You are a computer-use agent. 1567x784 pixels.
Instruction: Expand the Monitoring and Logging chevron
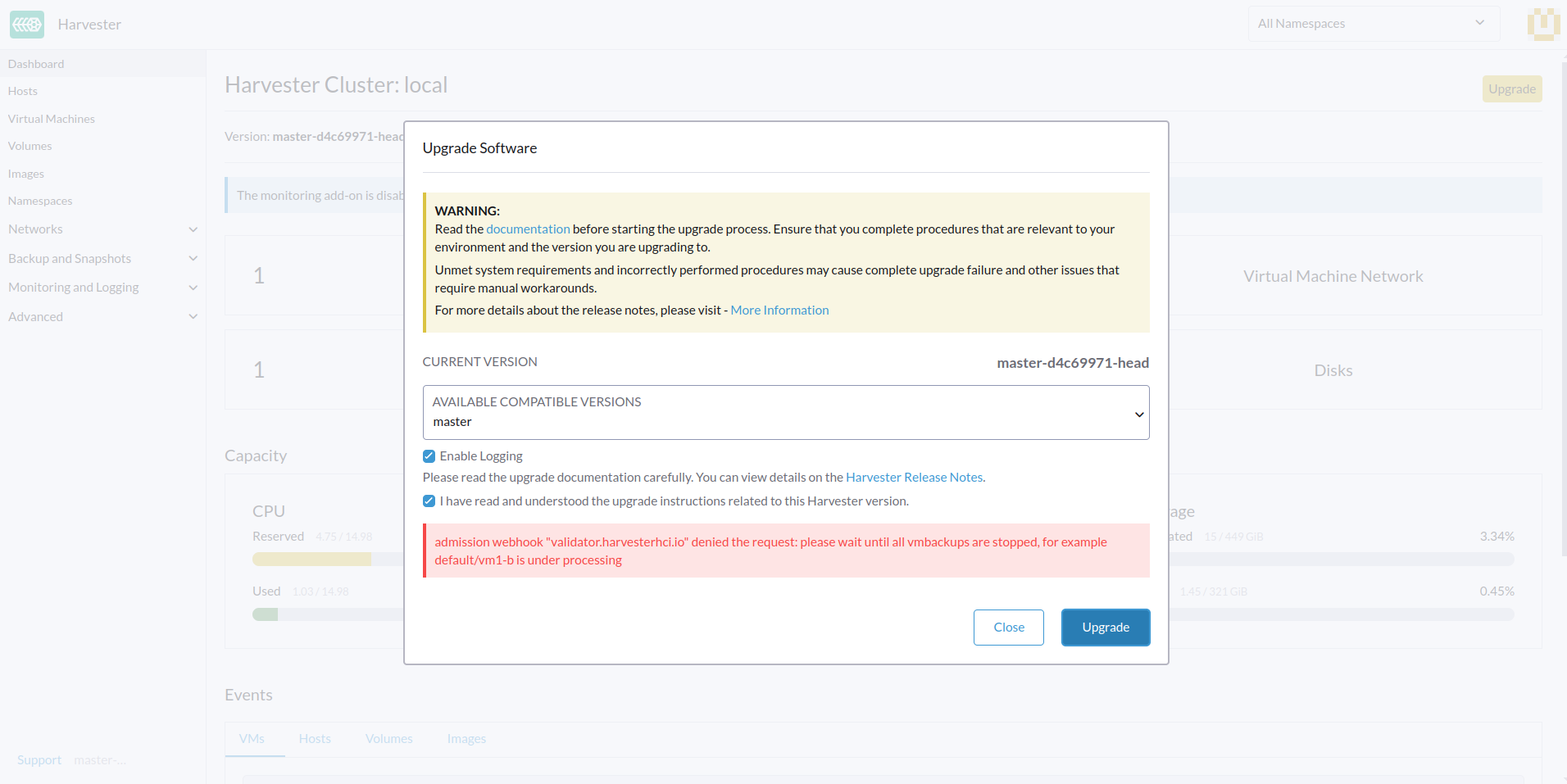point(193,288)
